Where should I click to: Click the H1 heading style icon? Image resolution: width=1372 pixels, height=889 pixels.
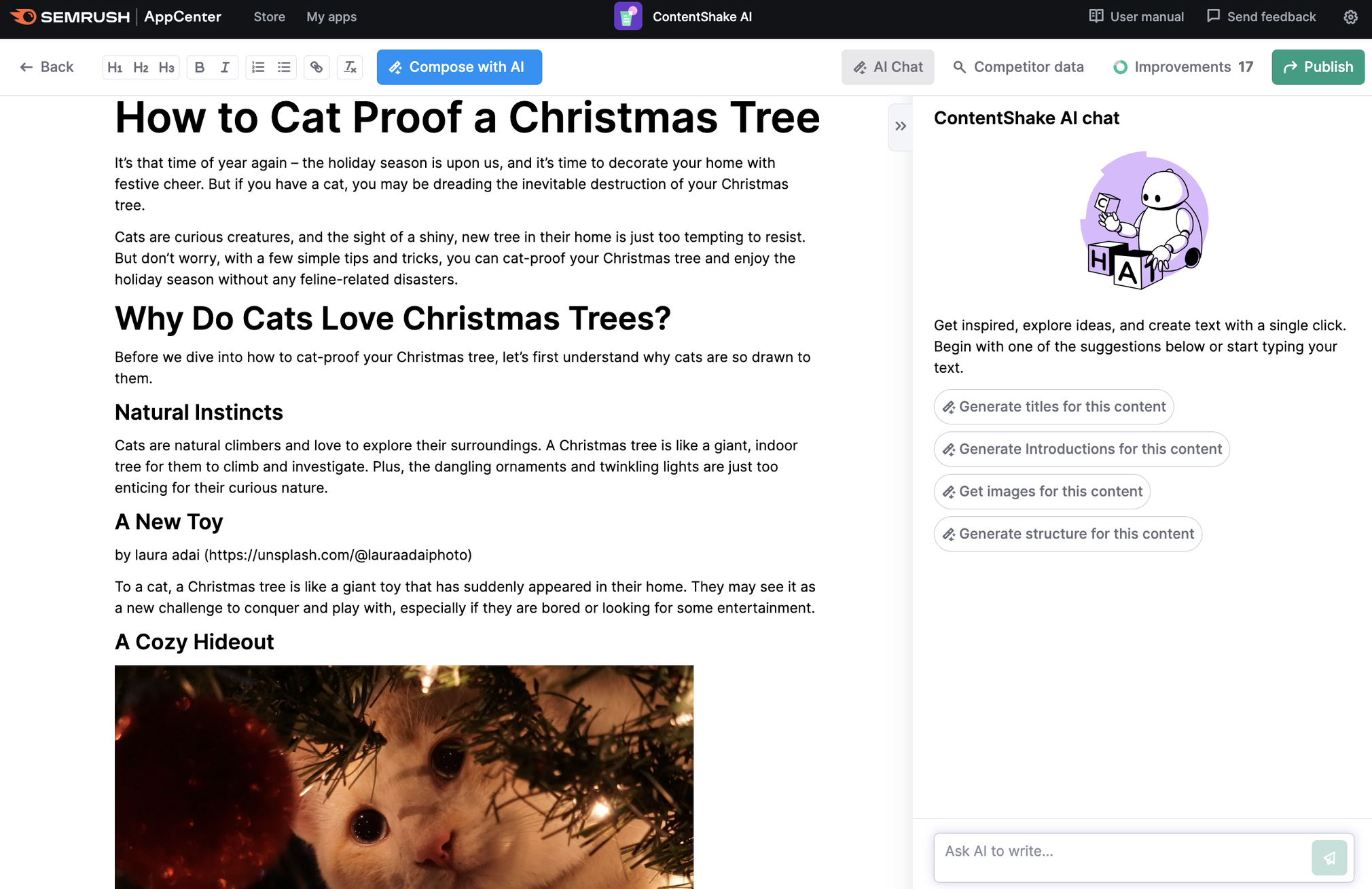click(114, 66)
